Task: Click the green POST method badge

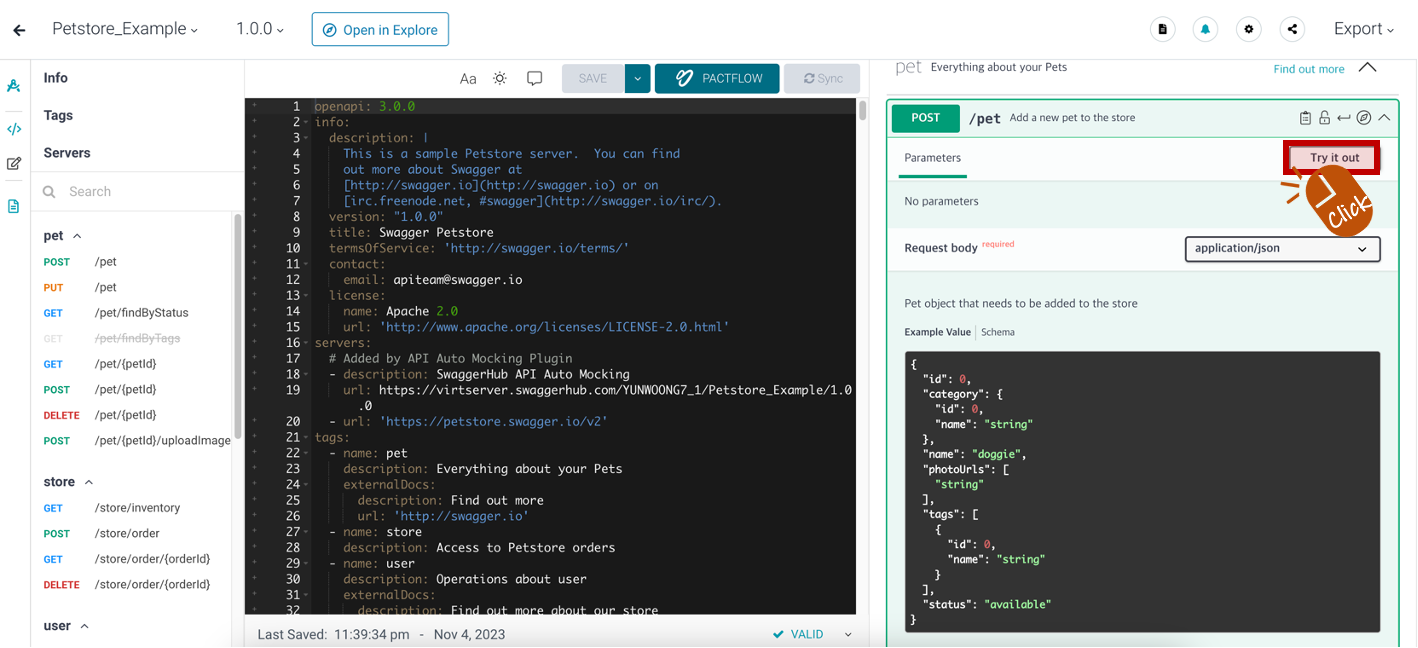Action: point(925,118)
